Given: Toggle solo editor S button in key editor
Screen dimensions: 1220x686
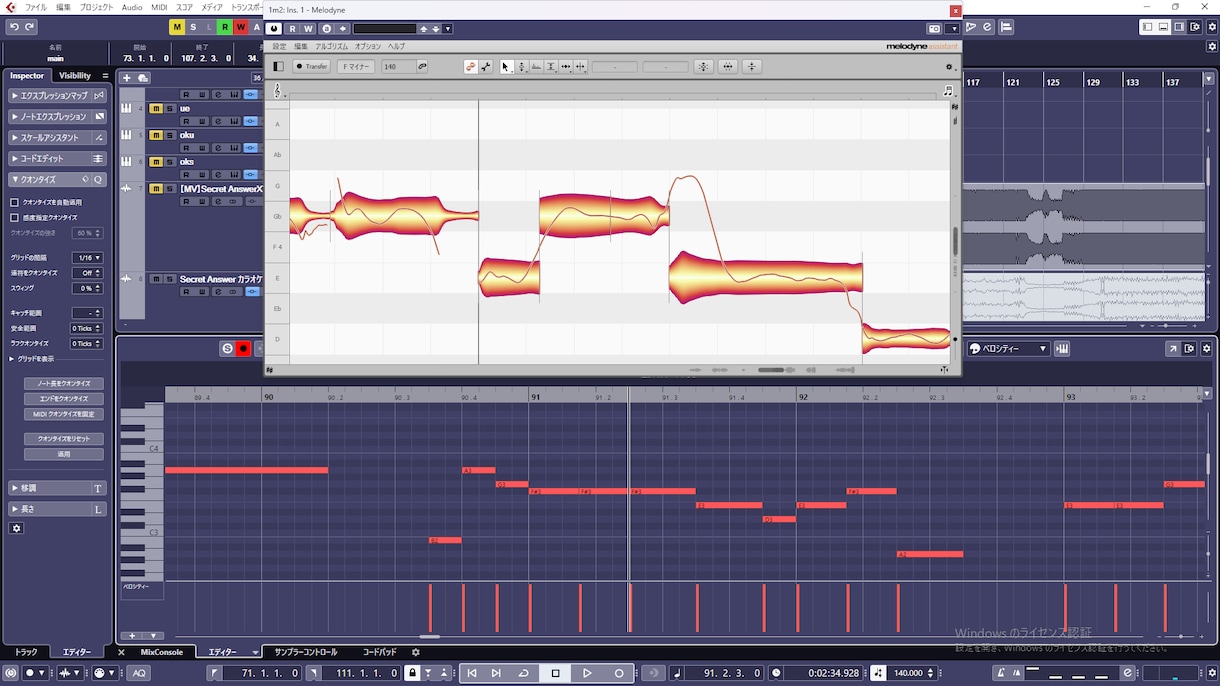Looking at the screenshot, I should (227, 348).
